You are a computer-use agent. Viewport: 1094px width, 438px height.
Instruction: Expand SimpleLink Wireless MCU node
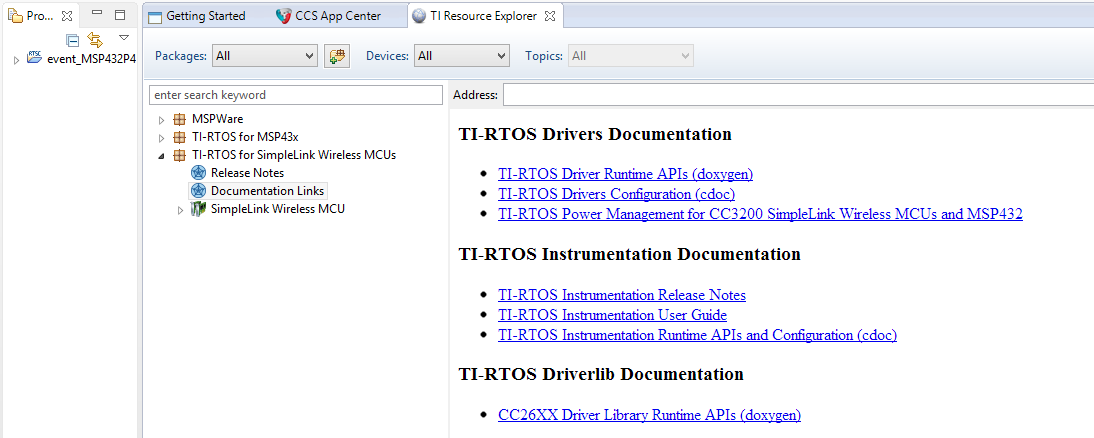point(181,209)
